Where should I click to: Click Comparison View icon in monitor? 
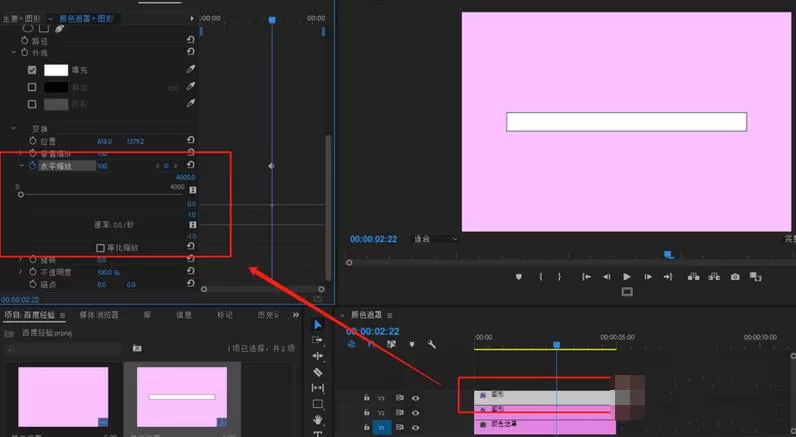coord(756,277)
